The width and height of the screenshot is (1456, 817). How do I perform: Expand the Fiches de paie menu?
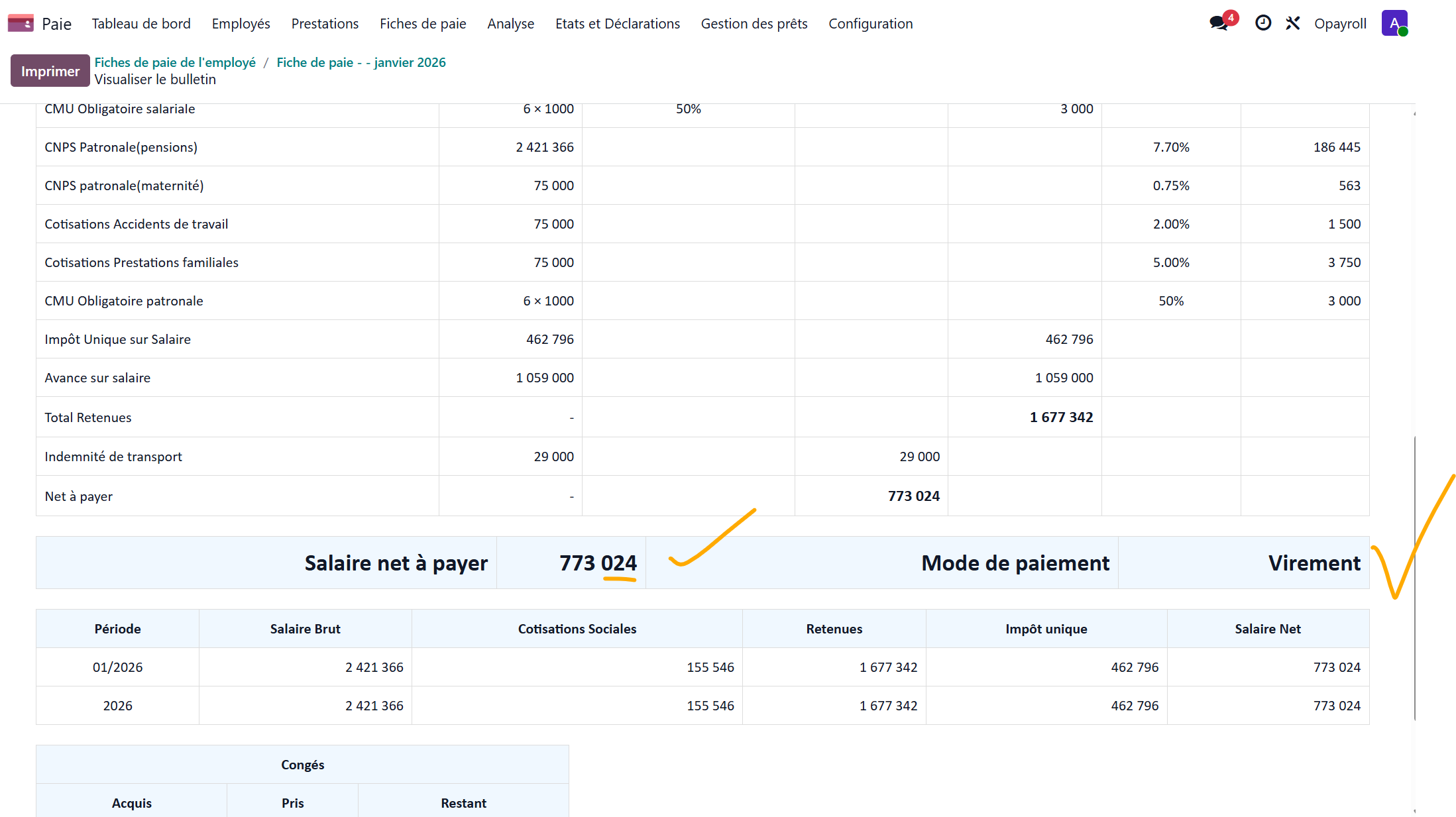(x=423, y=24)
